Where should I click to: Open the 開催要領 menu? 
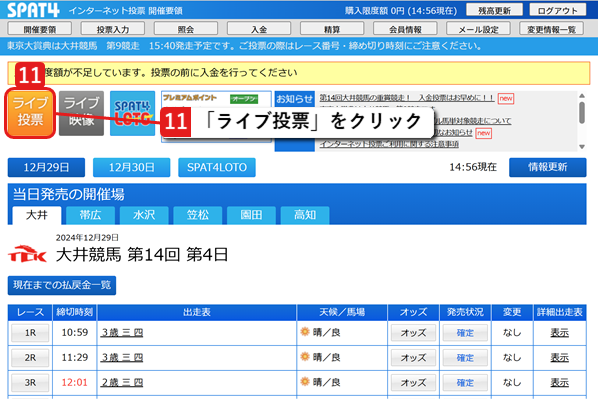(x=40, y=29)
